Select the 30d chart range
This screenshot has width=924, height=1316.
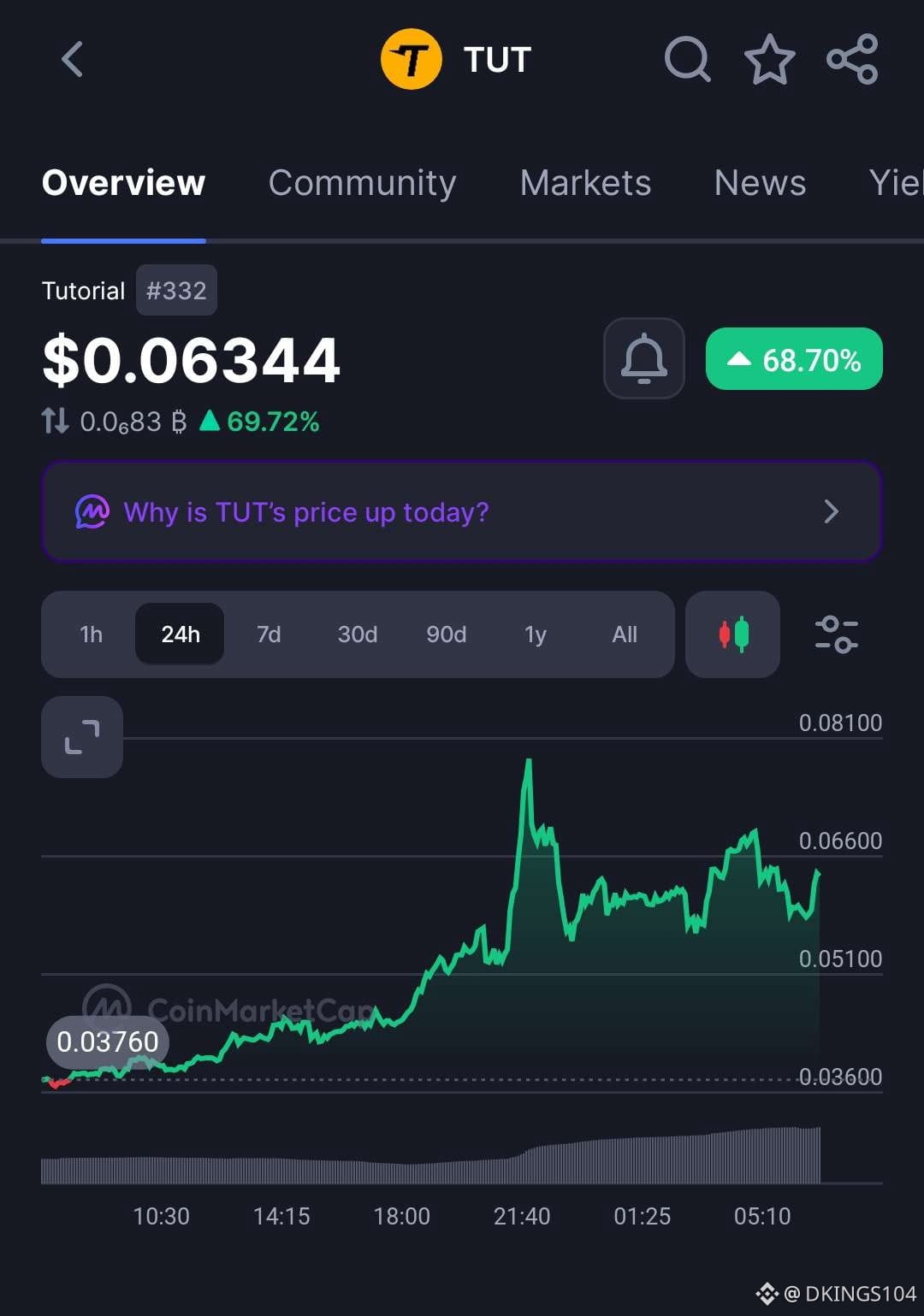tap(358, 634)
